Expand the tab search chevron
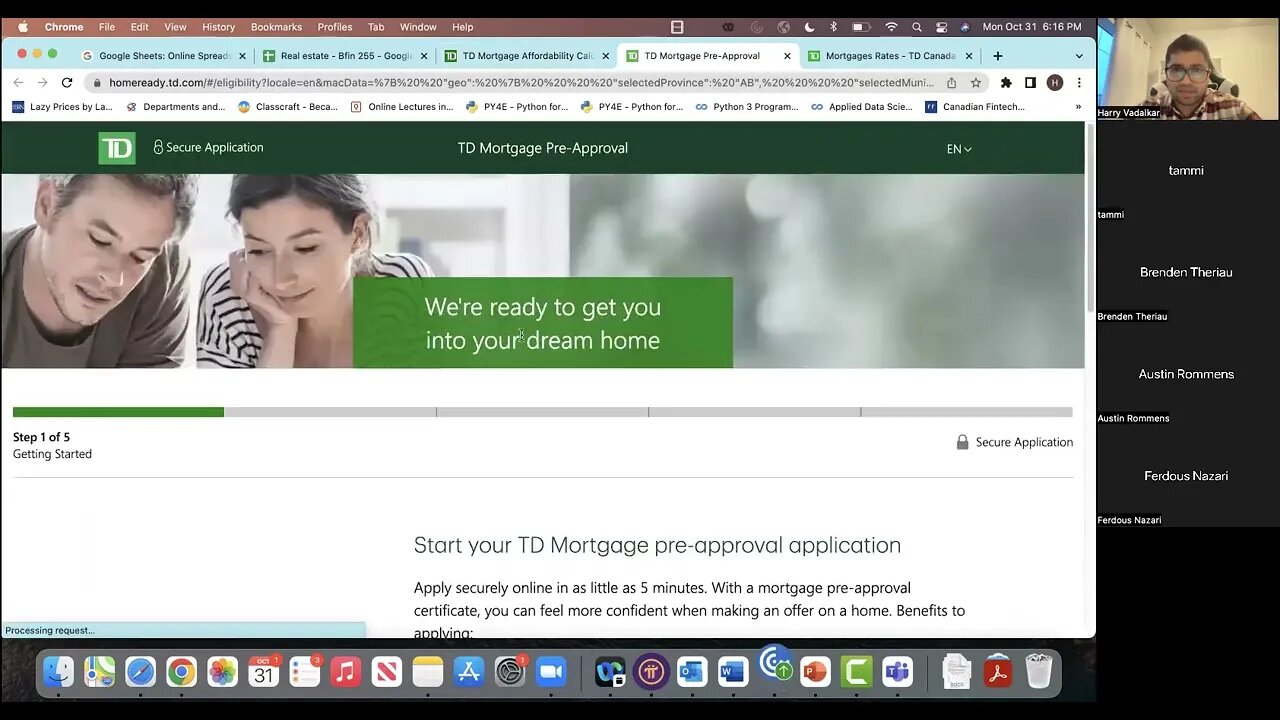The image size is (1280, 720). [x=1079, y=56]
